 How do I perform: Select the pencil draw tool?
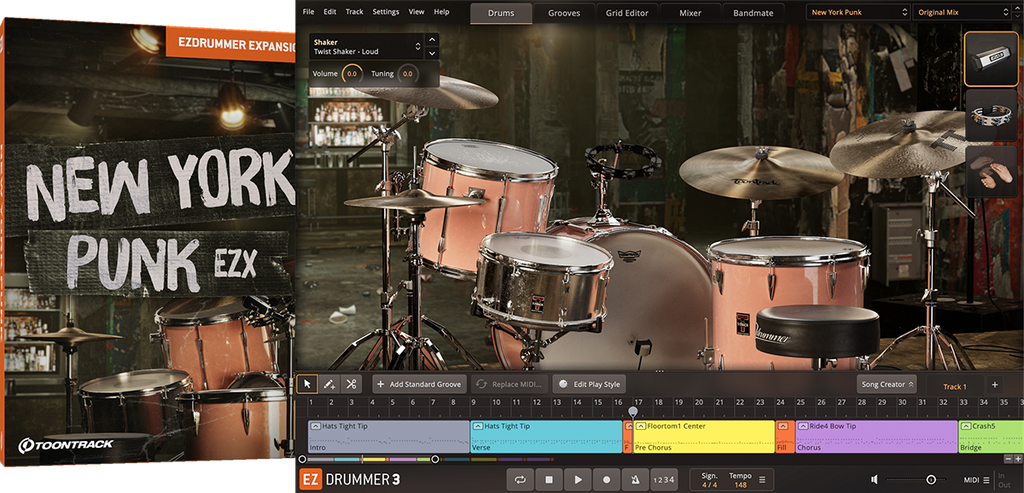(330, 384)
